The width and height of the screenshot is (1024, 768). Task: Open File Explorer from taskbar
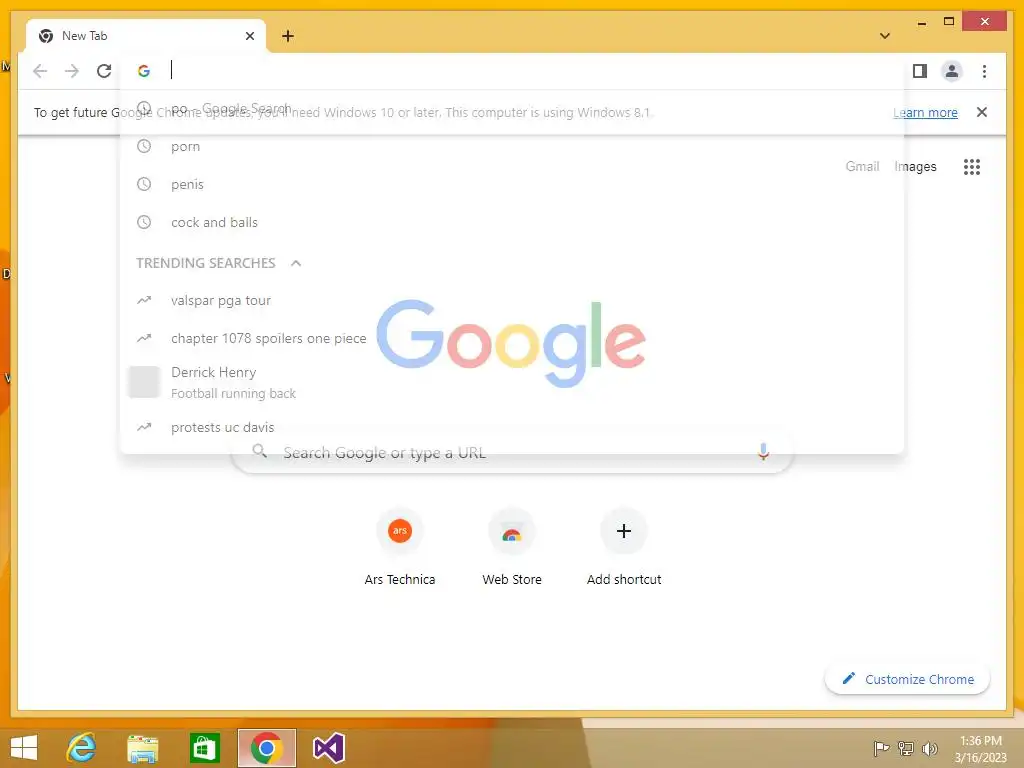pos(143,747)
